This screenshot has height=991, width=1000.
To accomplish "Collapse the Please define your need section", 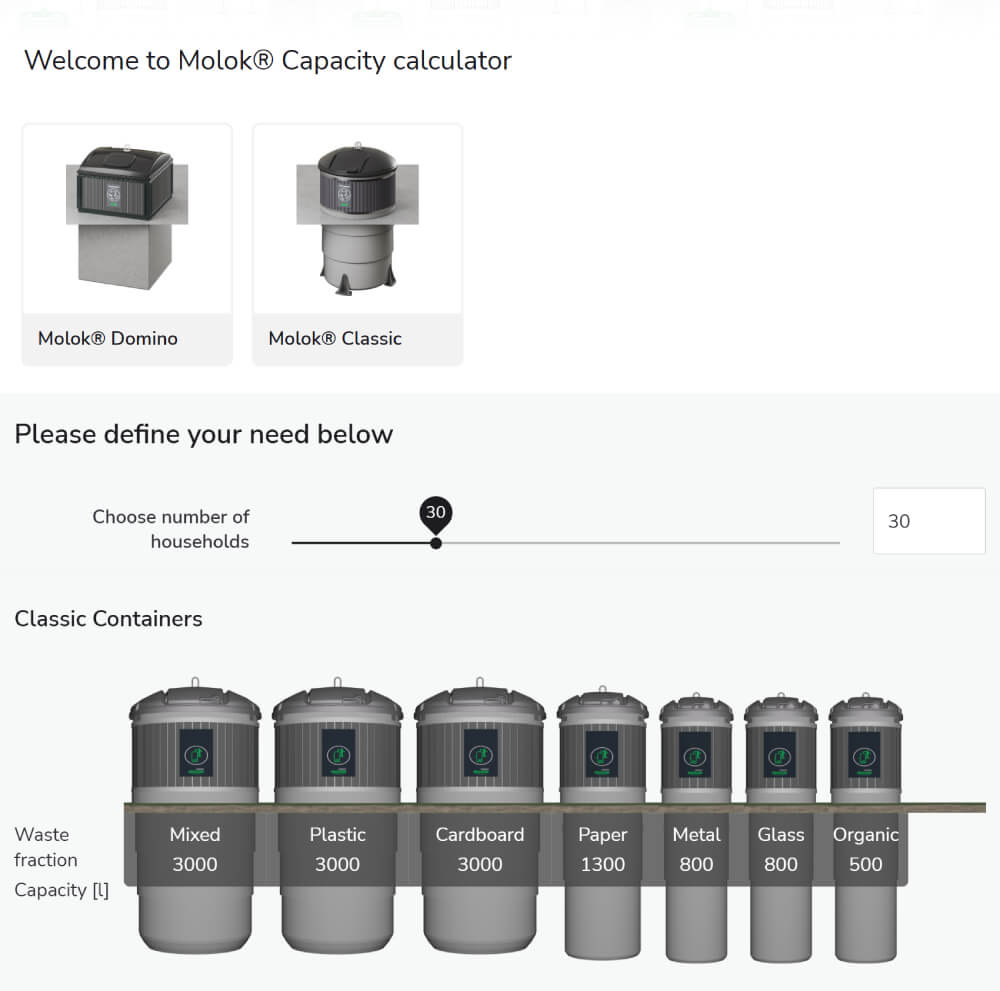I will (x=203, y=434).
